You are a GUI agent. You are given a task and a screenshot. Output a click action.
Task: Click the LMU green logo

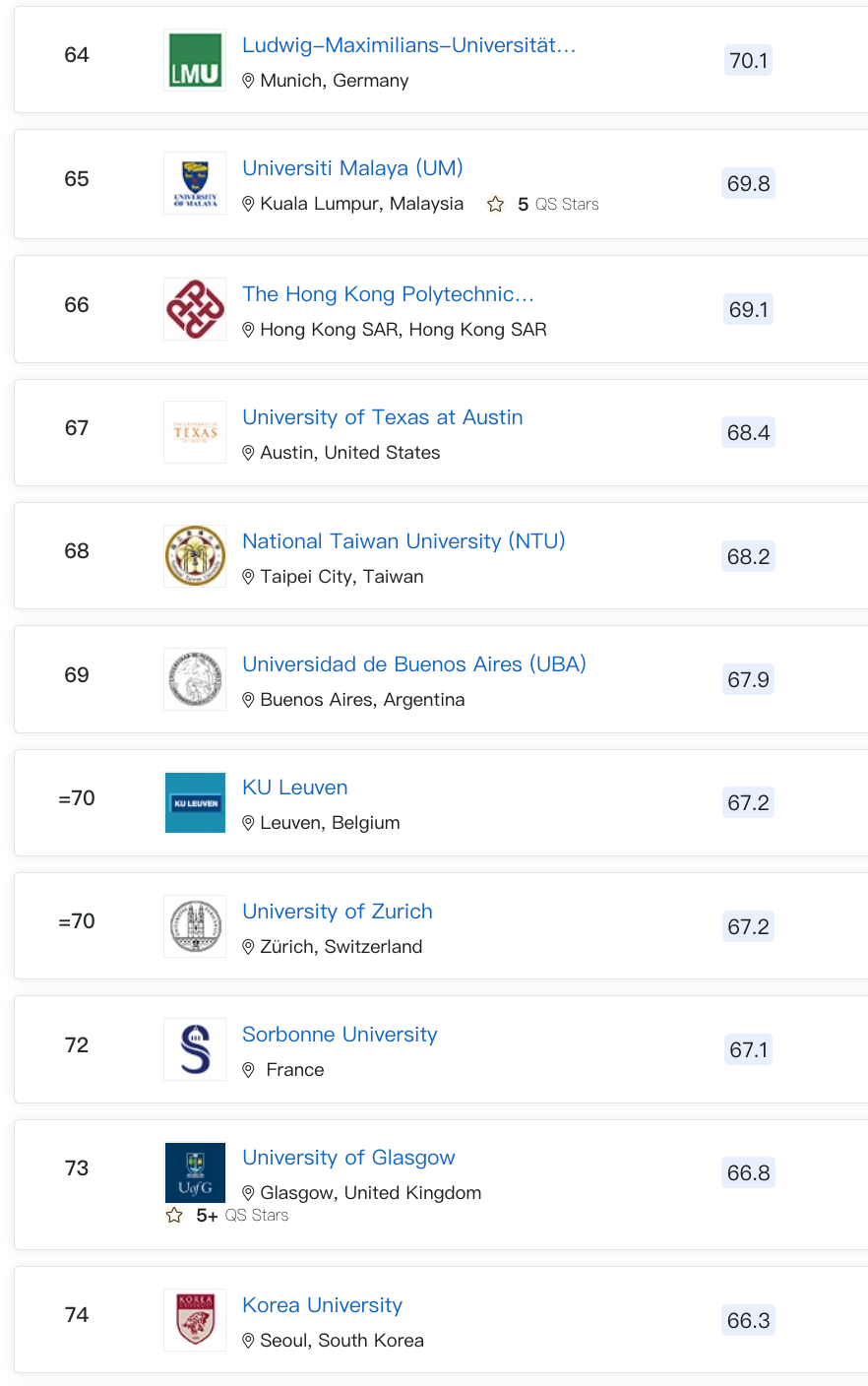[x=195, y=60]
